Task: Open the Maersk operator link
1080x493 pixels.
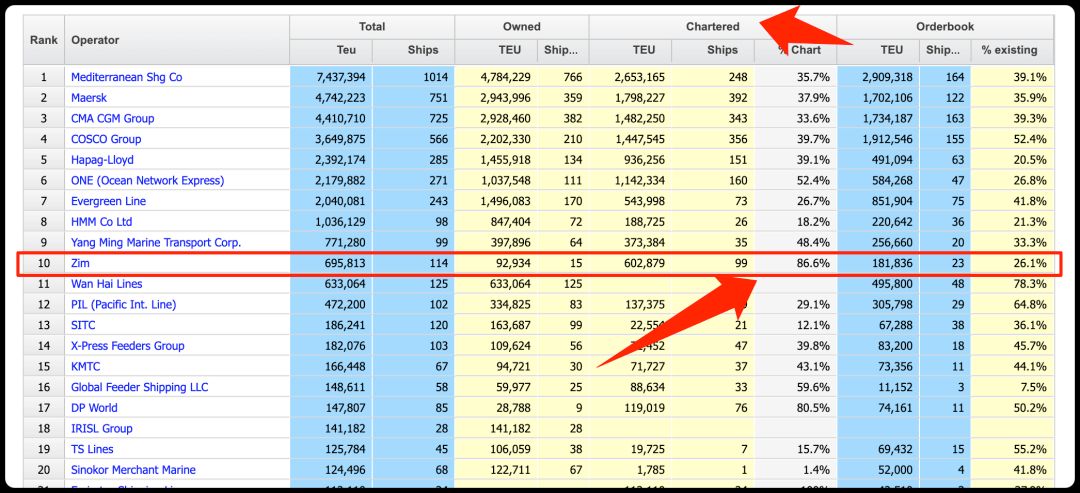Action: point(89,98)
